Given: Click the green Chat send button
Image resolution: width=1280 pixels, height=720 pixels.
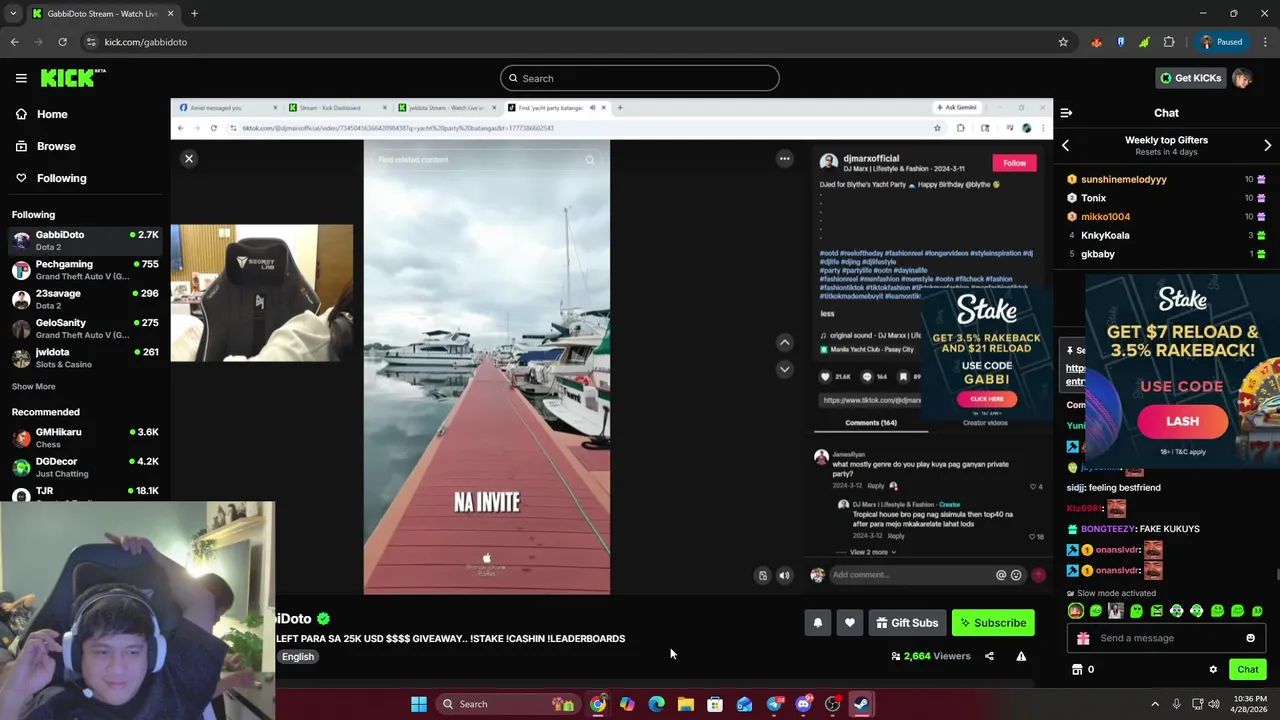Looking at the screenshot, I should [1247, 670].
